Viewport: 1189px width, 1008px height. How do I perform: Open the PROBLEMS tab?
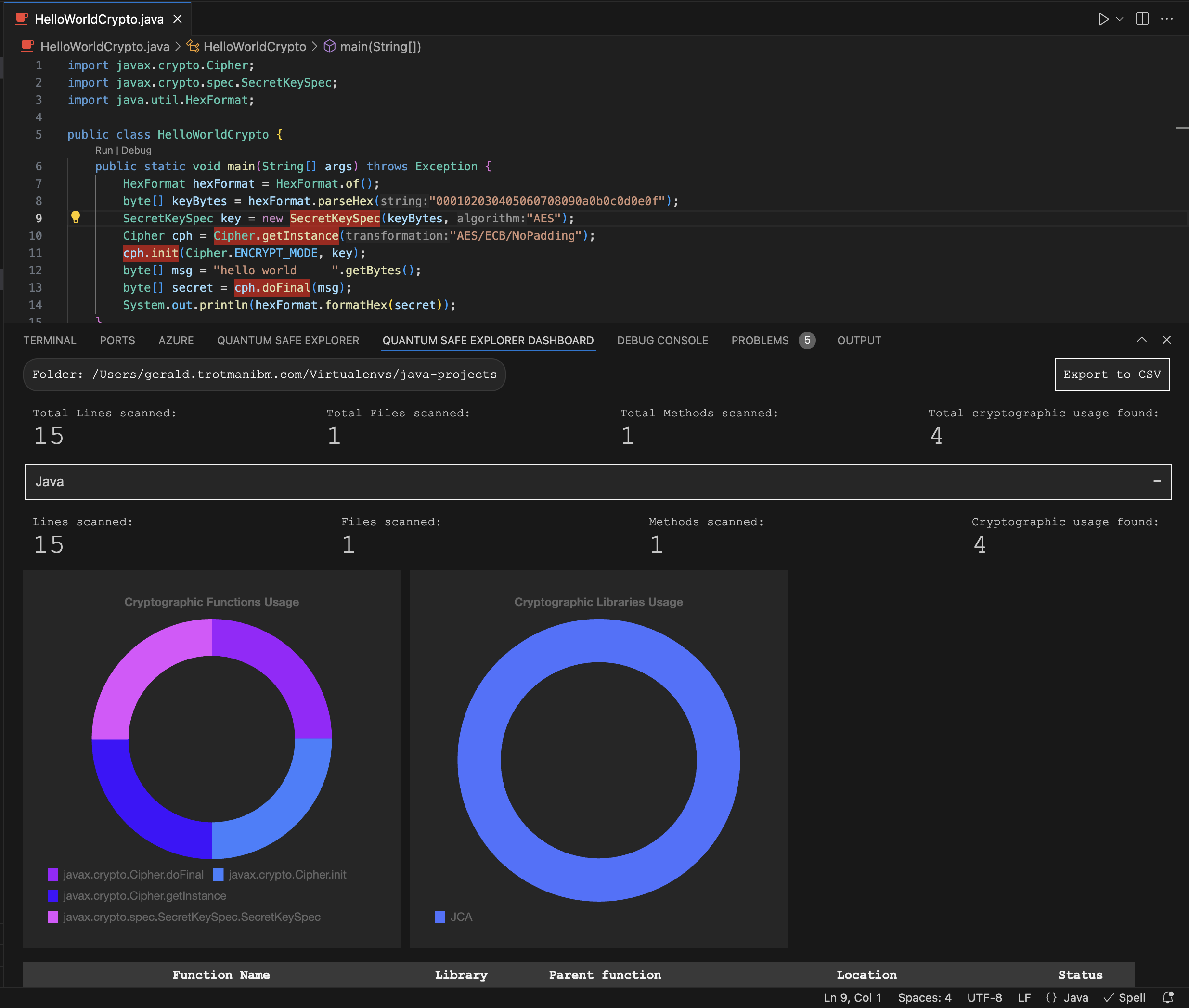click(x=760, y=340)
